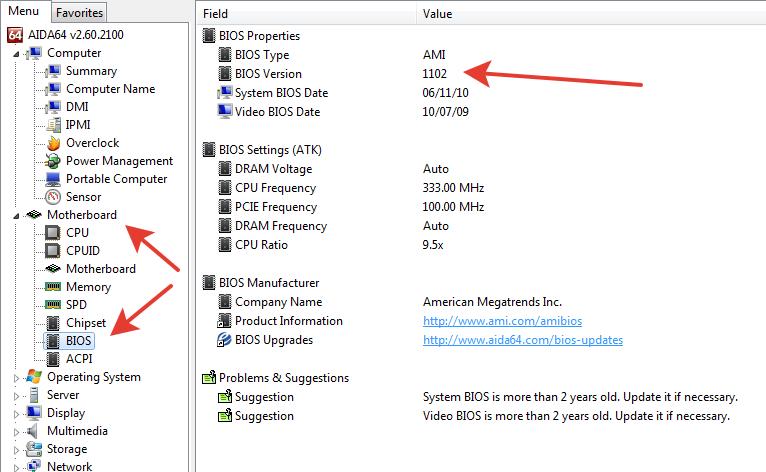766x472 pixels.
Task: Open the Sensor gauge icon
Action: (x=53, y=197)
